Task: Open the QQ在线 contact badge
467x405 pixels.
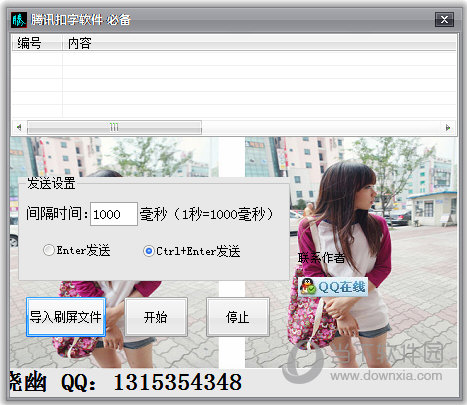Action: tap(333, 287)
